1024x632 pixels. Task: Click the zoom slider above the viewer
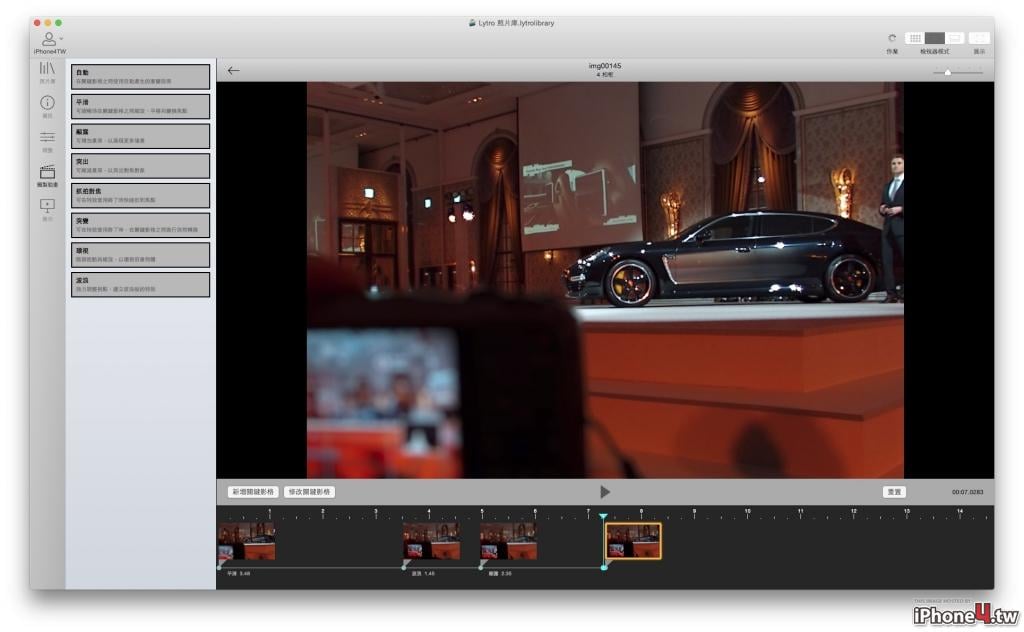point(958,72)
